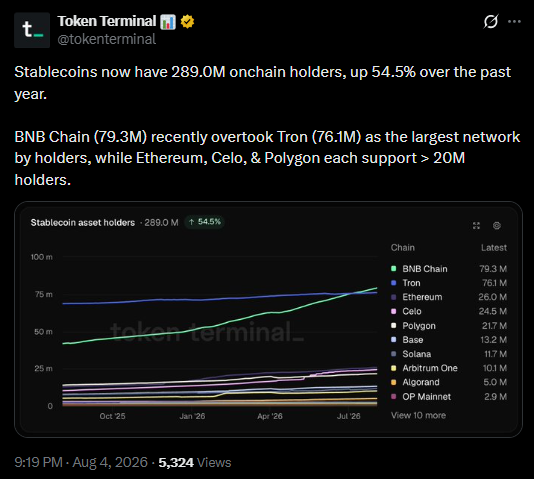
Task: Click the Chain column header
Action: [x=403, y=248]
